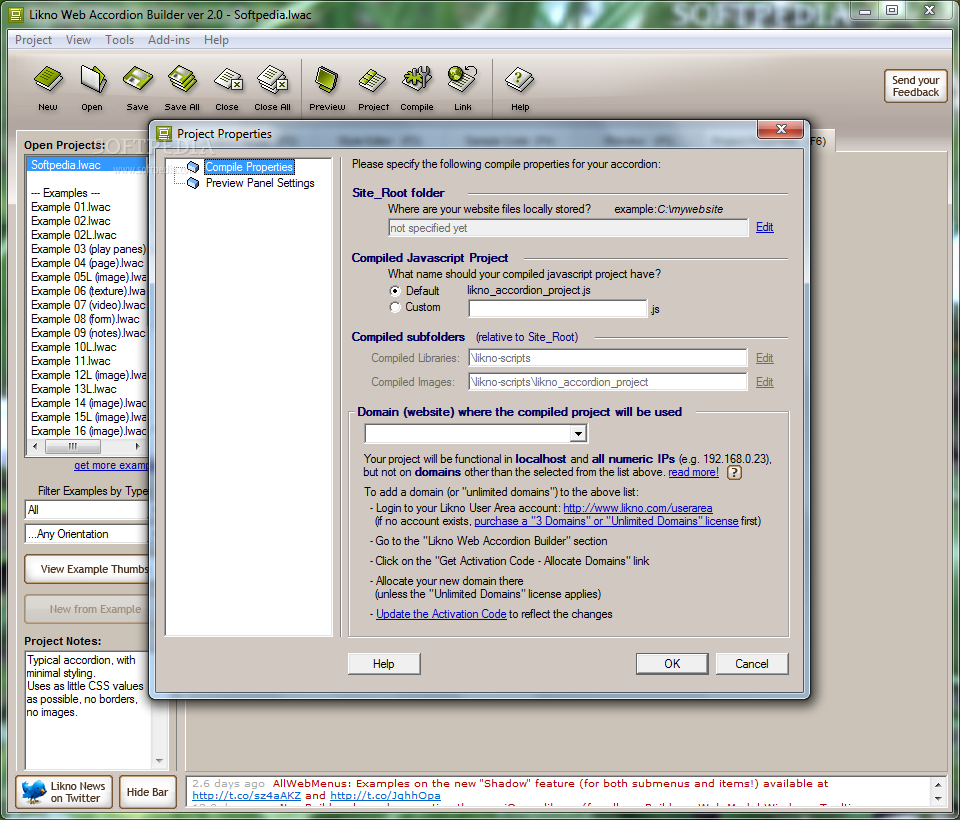Select 'Example 08 (form).lwac' in the list
This screenshot has width=960, height=820.
pos(85,319)
